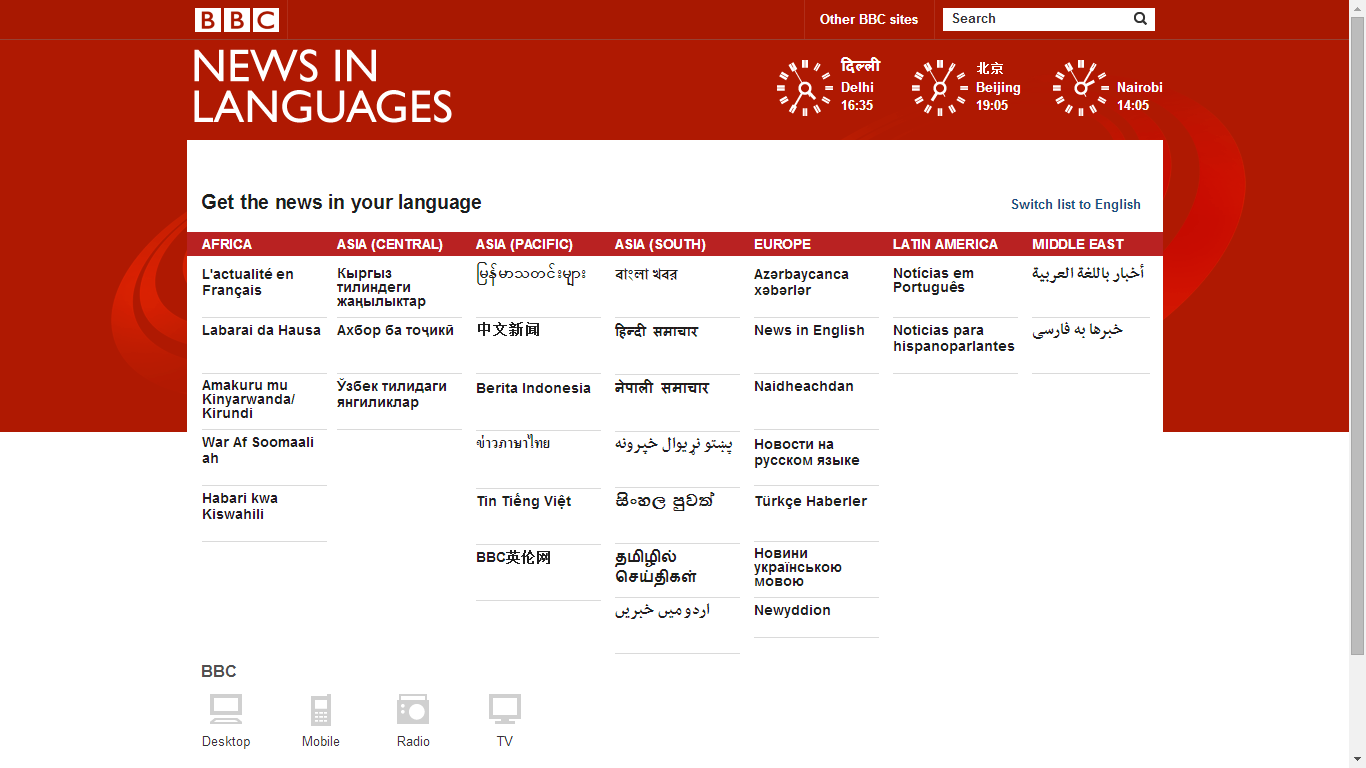This screenshot has width=1366, height=768.
Task: Open Notícias em Português link
Action: pos(933,280)
